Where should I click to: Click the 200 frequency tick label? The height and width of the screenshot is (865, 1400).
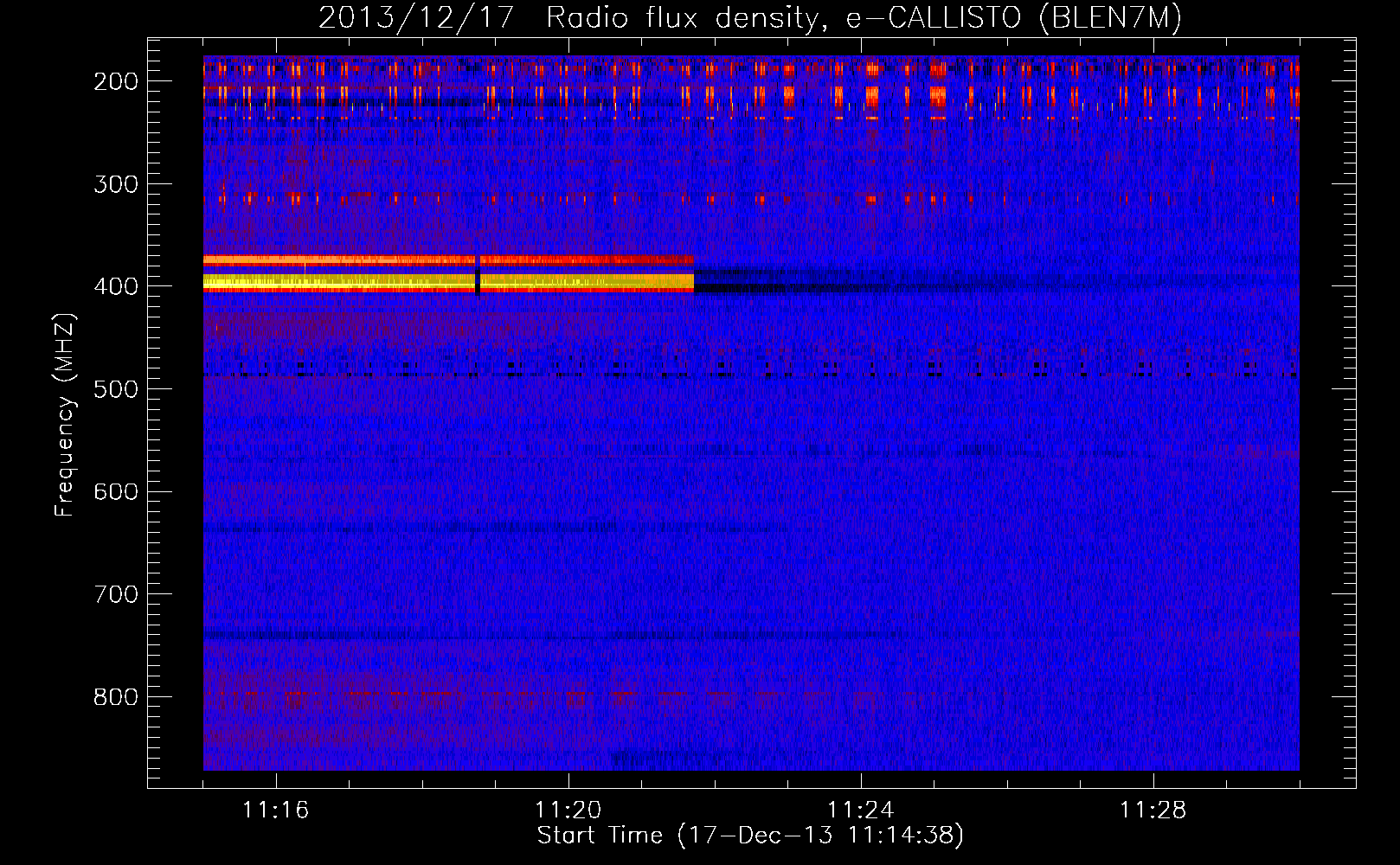coord(115,81)
